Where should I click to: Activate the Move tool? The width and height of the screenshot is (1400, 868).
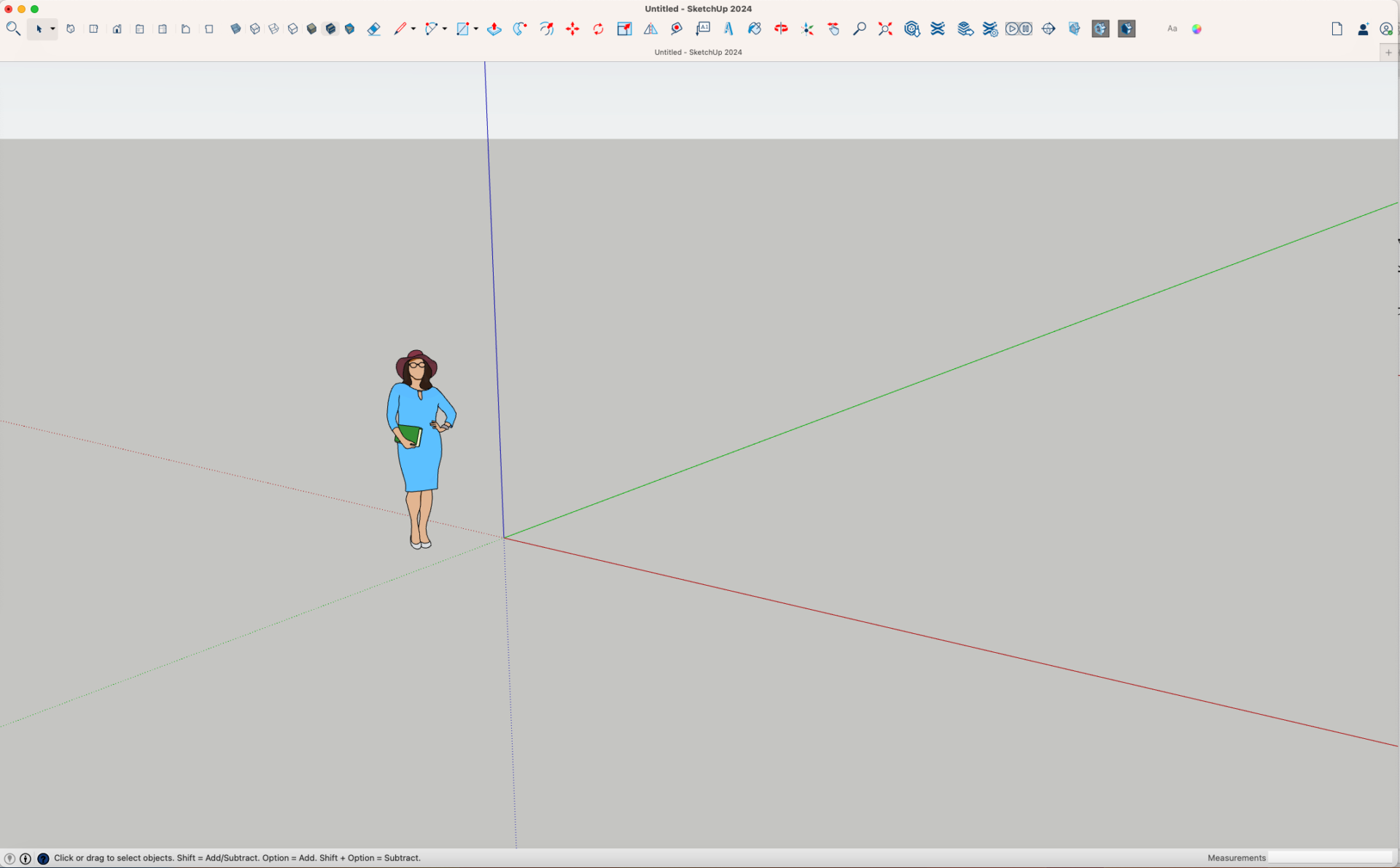572,29
